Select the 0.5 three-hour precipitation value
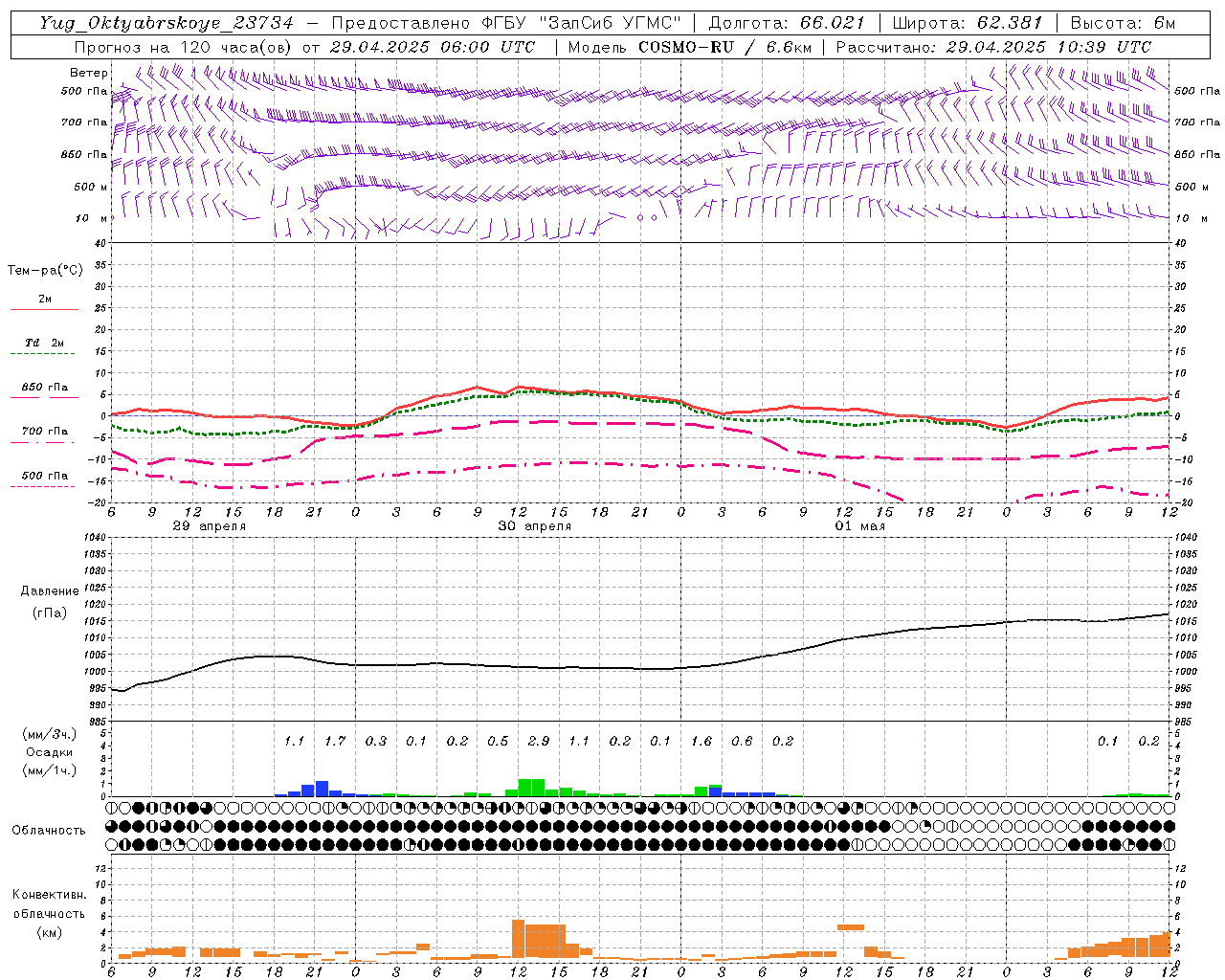Image resolution: width=1225 pixels, height=980 pixels. [x=498, y=742]
